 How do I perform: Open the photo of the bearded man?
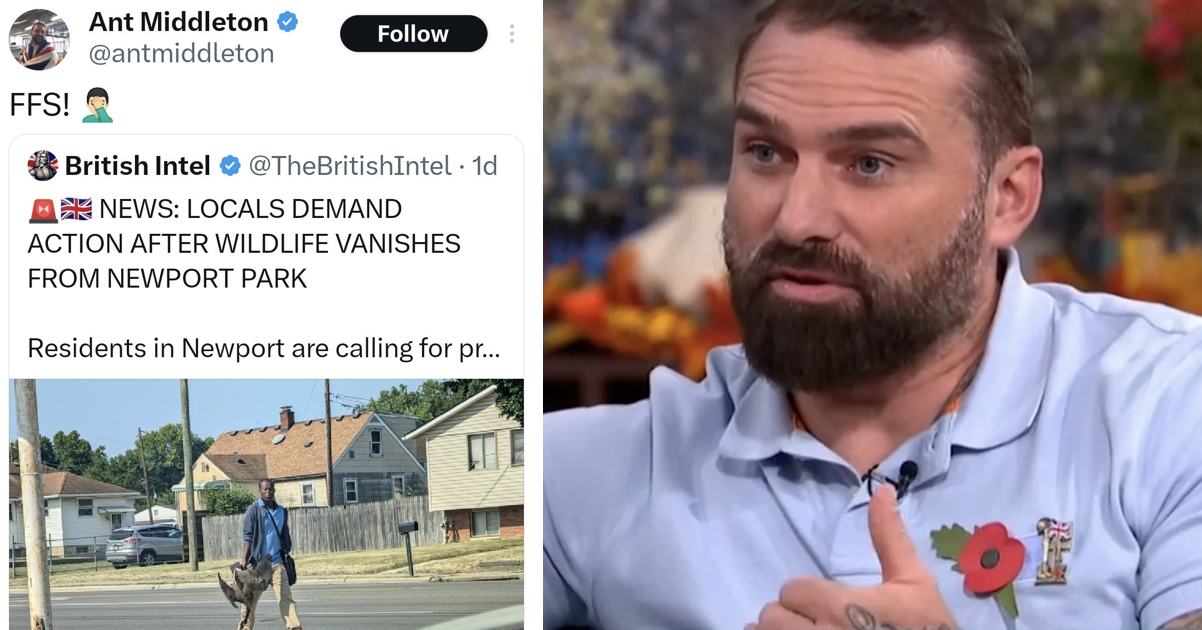click(872, 315)
